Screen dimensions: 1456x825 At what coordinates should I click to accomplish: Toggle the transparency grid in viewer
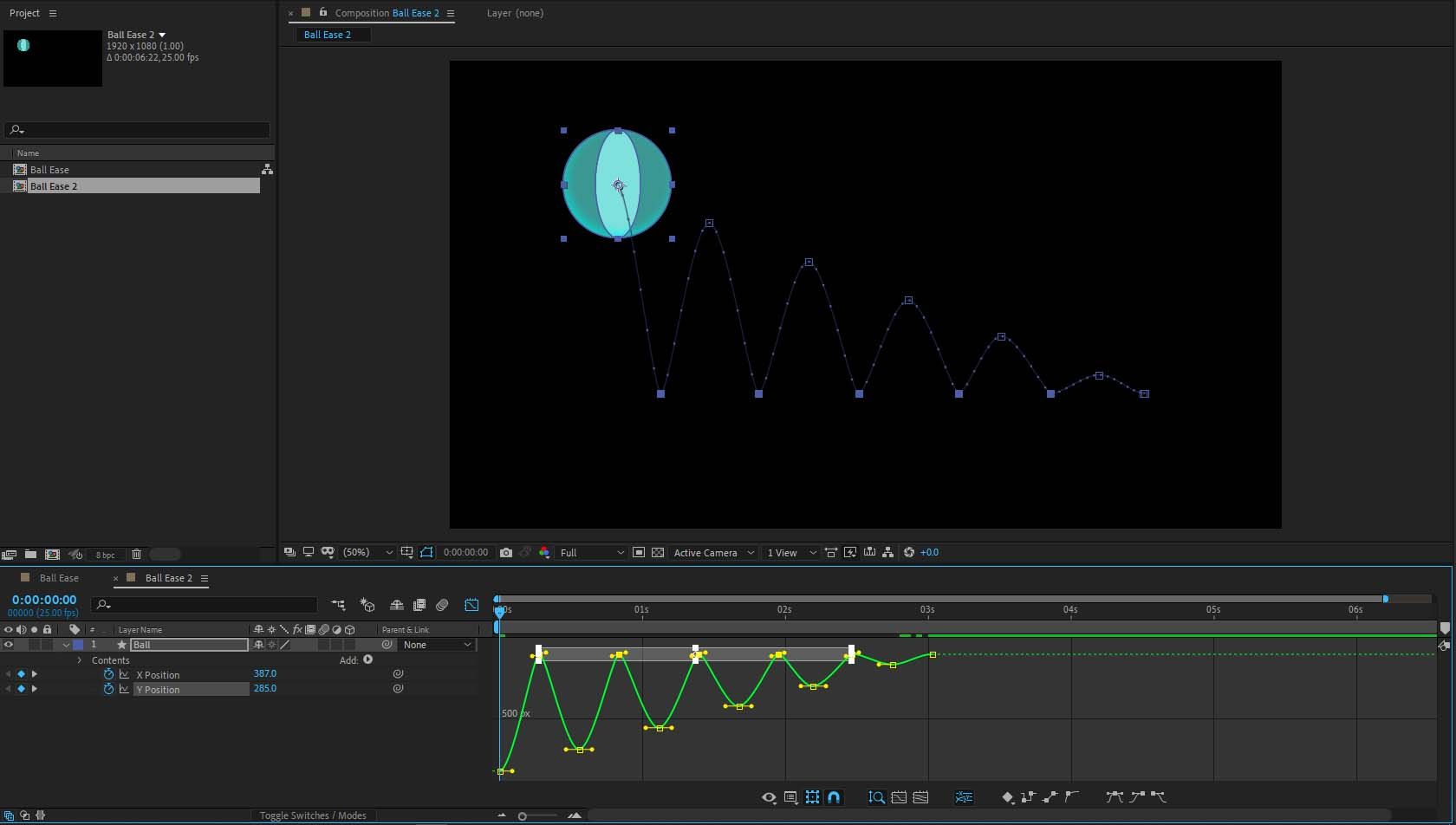pos(658,552)
